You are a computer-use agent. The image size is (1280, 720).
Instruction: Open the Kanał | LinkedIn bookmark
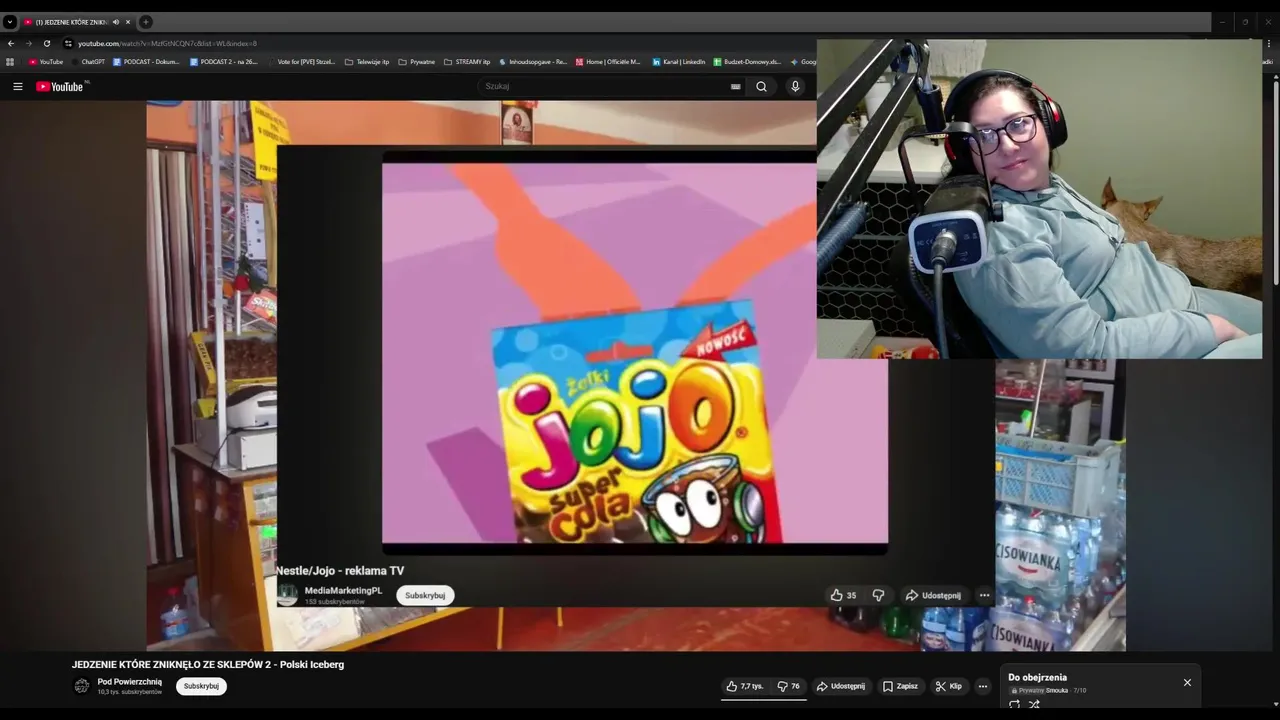click(679, 62)
